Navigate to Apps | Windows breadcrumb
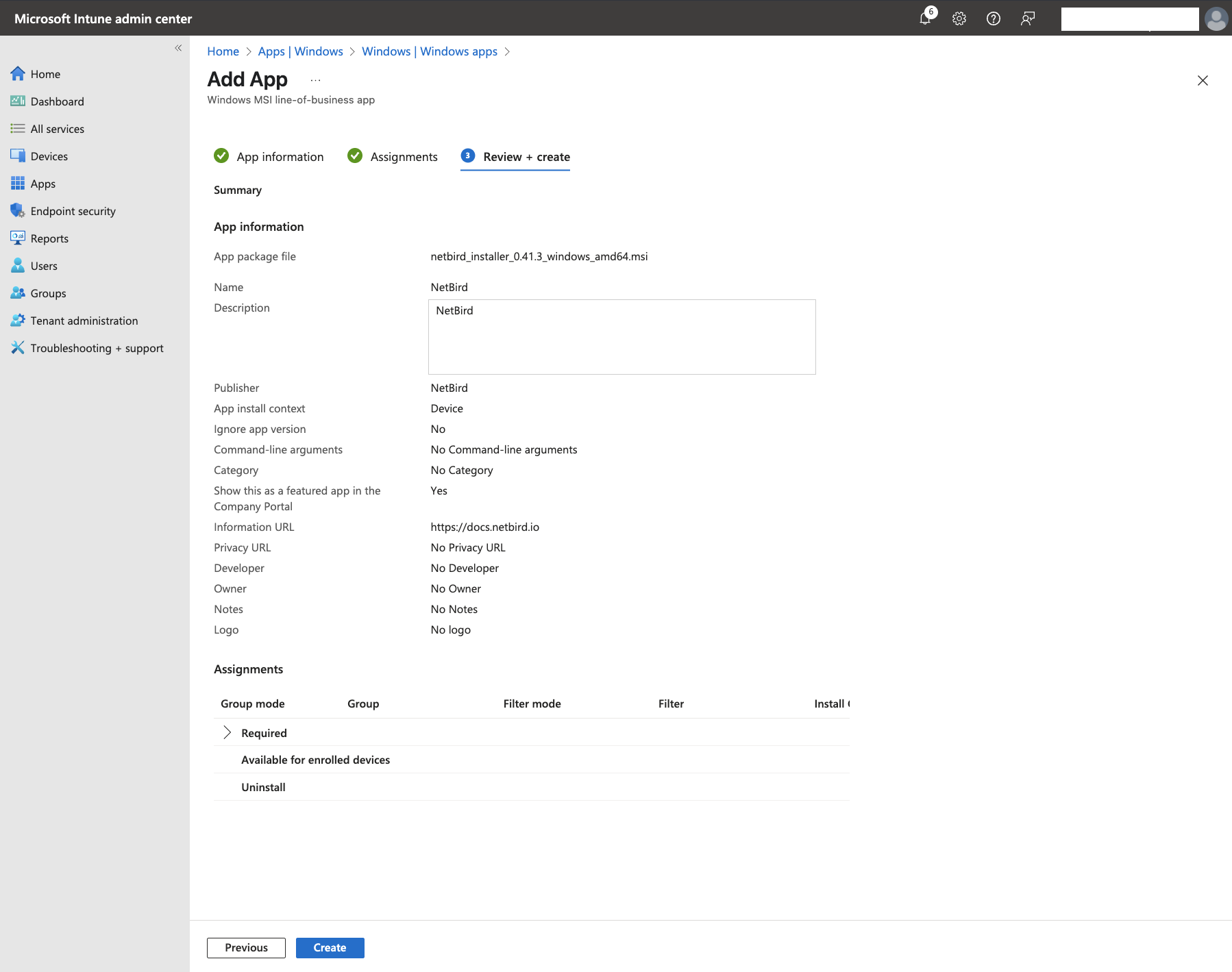The width and height of the screenshot is (1232, 972). 300,51
